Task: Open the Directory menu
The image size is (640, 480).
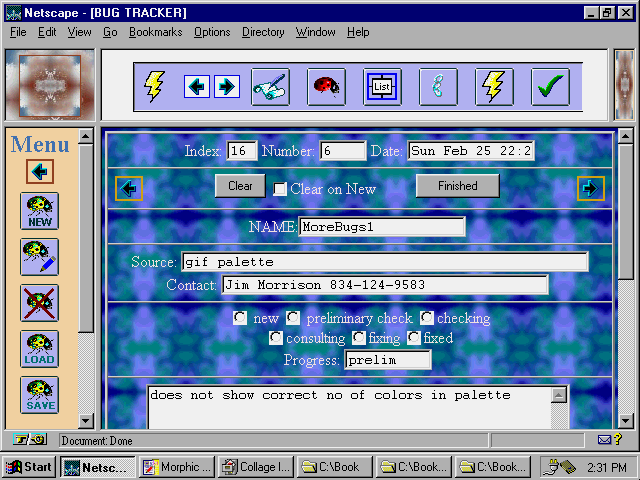Action: (x=263, y=32)
